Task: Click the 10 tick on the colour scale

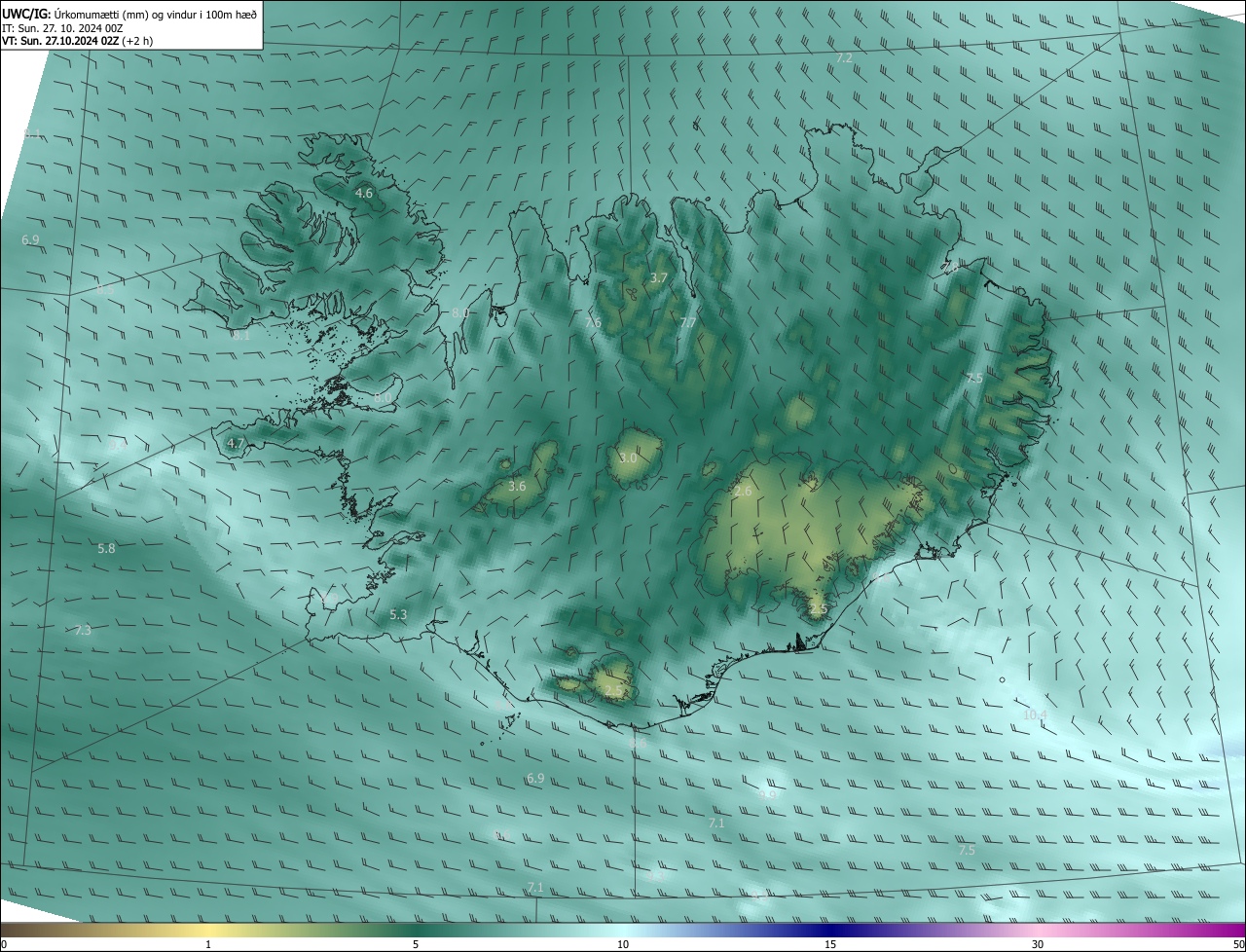Action: click(x=623, y=944)
